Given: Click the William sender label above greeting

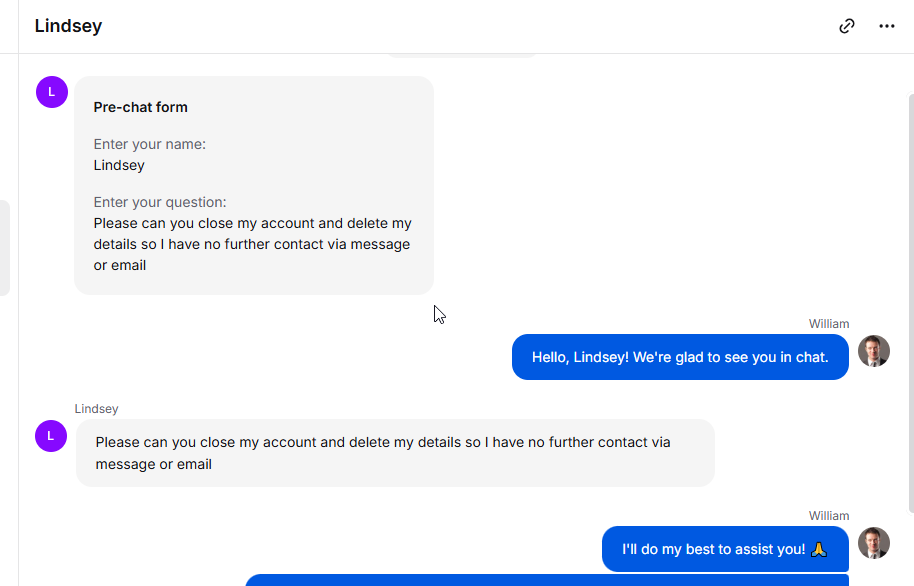Looking at the screenshot, I should [x=829, y=324].
